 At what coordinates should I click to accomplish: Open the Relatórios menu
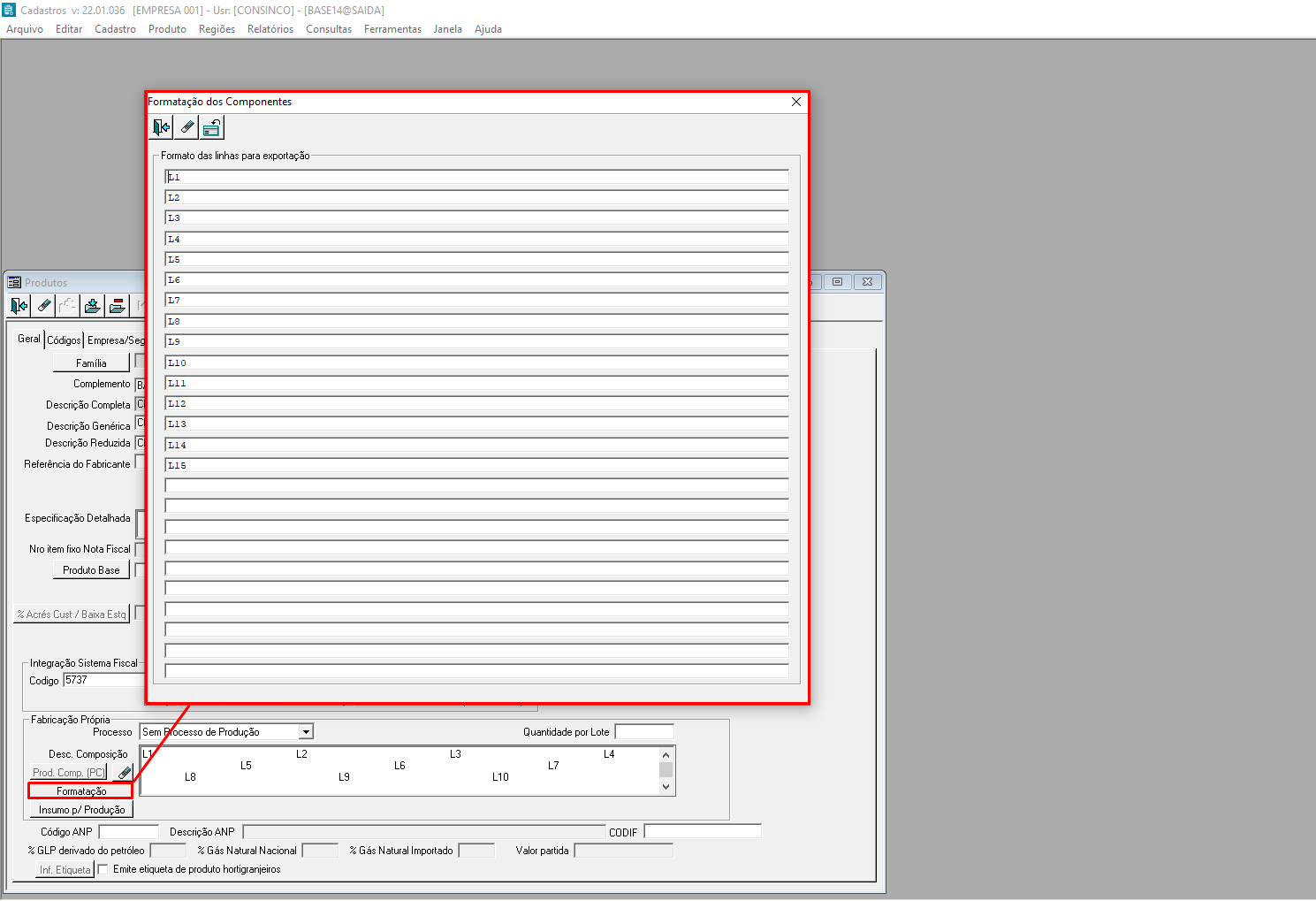270,29
